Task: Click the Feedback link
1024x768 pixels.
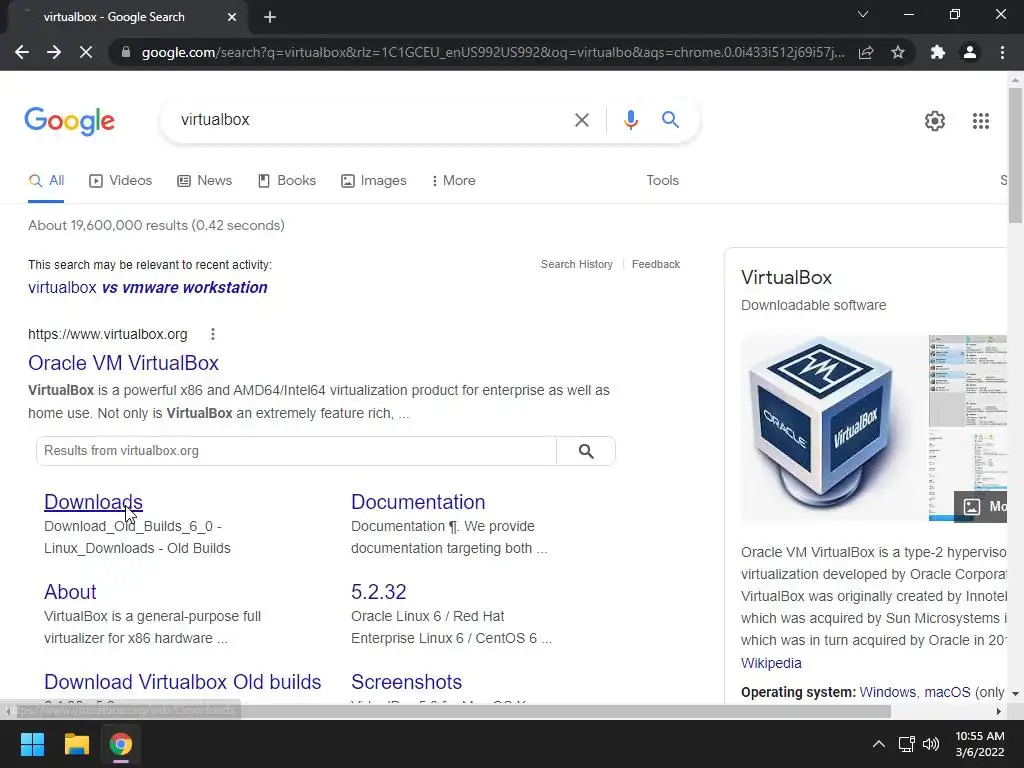Action: pos(656,264)
